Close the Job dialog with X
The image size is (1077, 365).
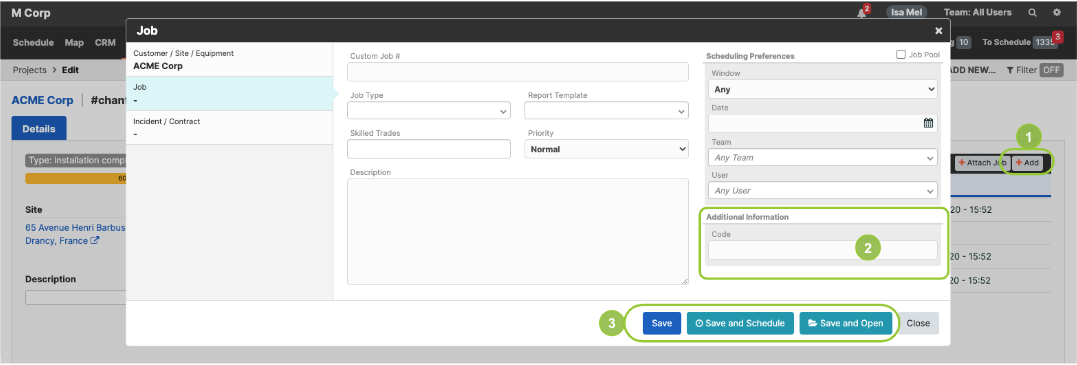point(938,30)
